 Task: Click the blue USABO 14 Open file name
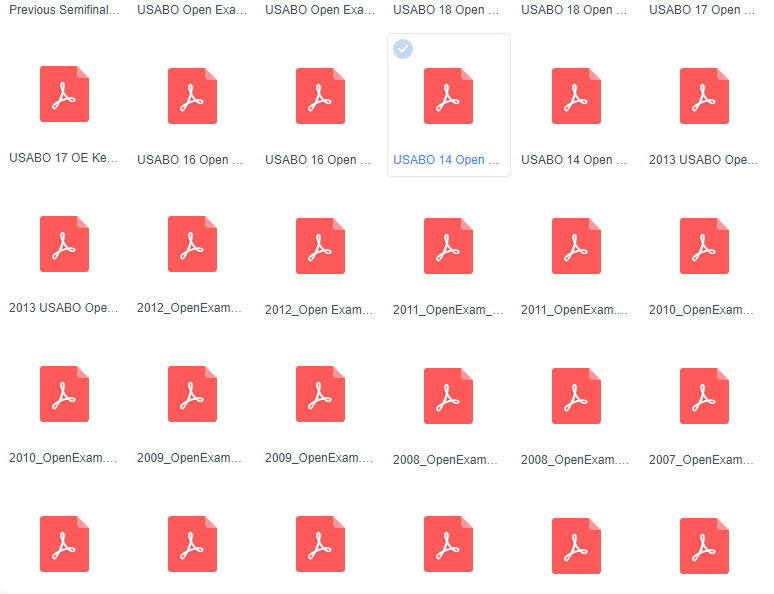click(x=447, y=160)
